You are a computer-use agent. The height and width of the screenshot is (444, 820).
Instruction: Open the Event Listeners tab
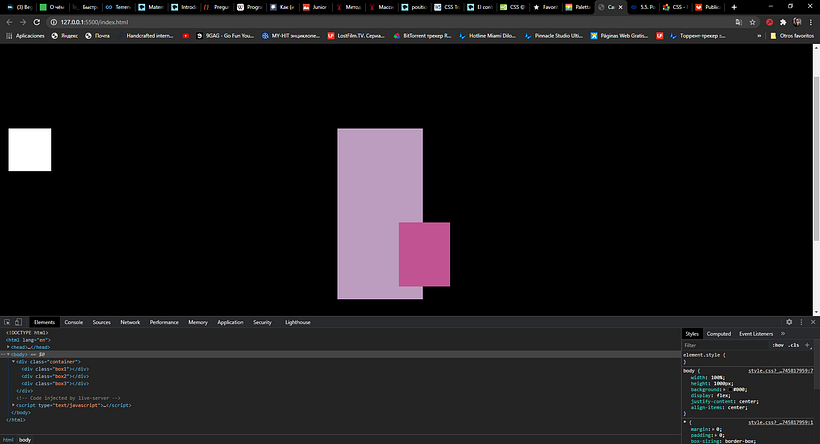(x=756, y=334)
